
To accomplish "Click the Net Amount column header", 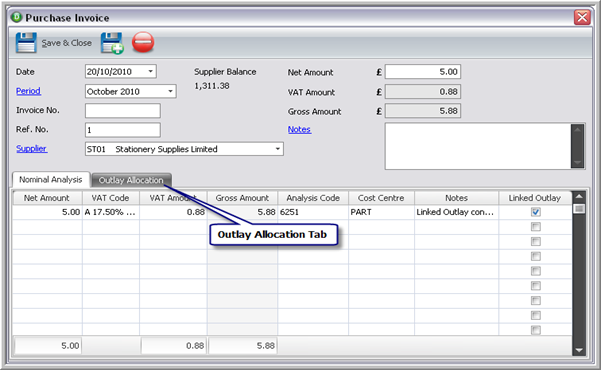I will pyautogui.click(x=47, y=198).
